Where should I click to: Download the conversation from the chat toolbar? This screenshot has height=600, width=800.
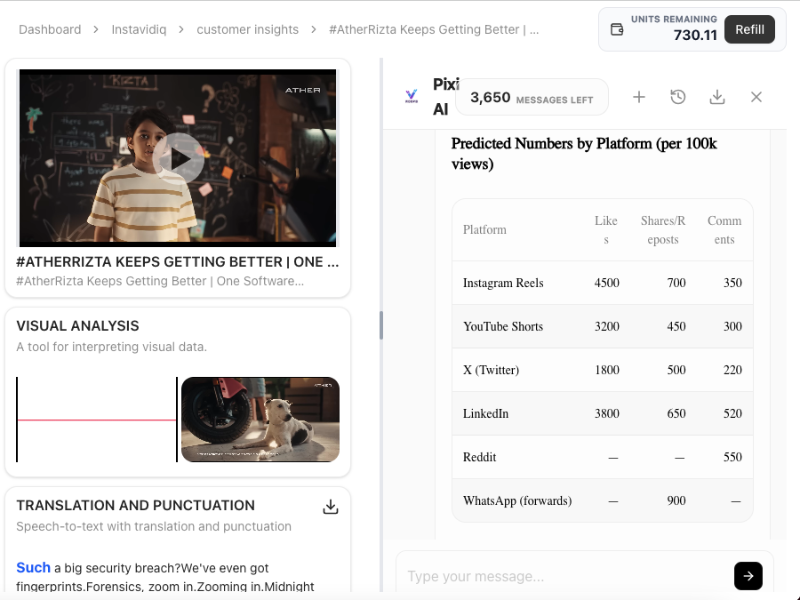(717, 97)
